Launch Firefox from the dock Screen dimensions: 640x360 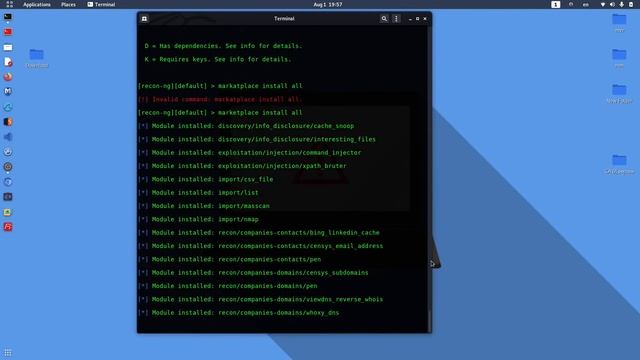point(8,77)
